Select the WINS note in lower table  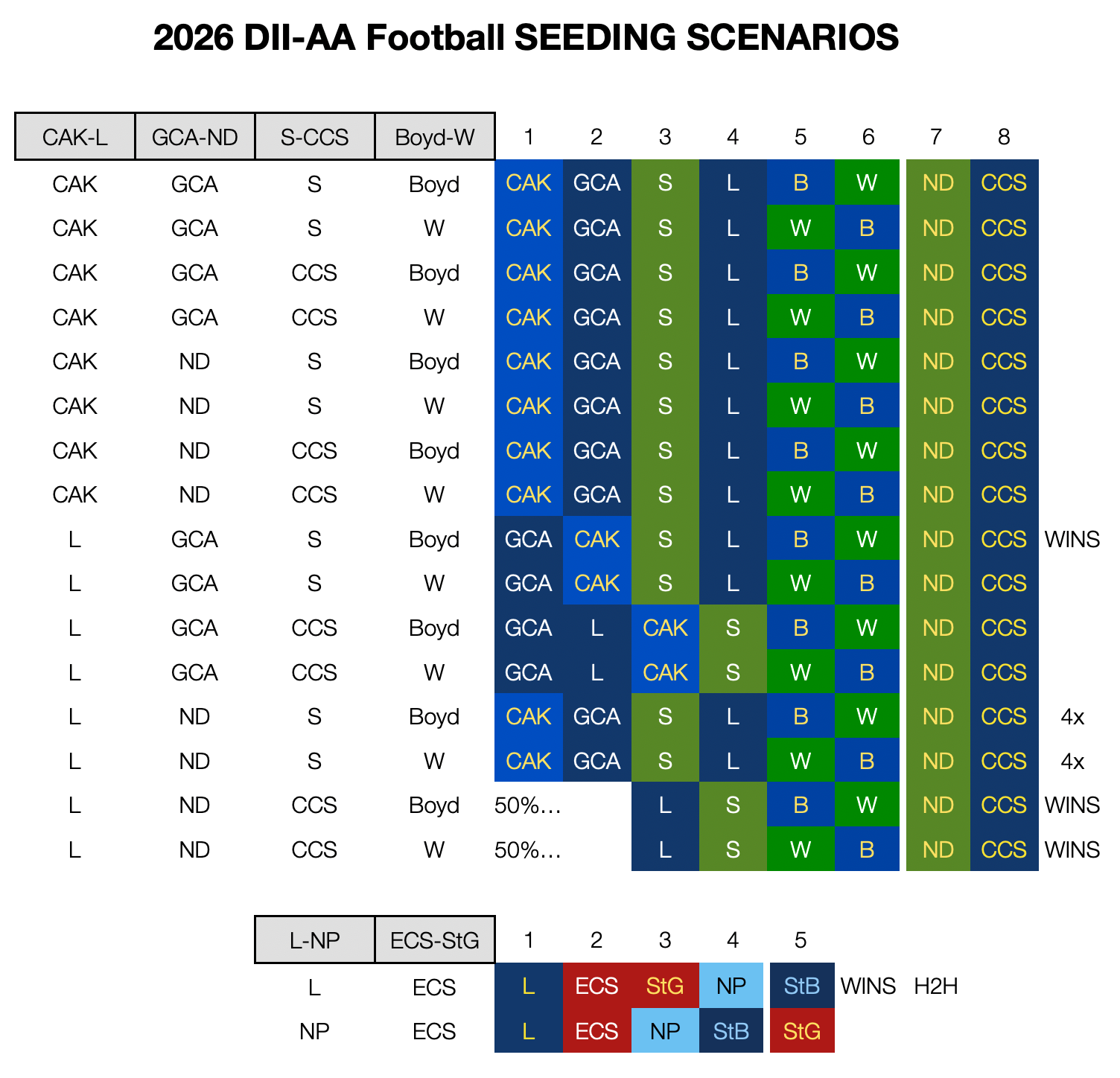tap(868, 986)
